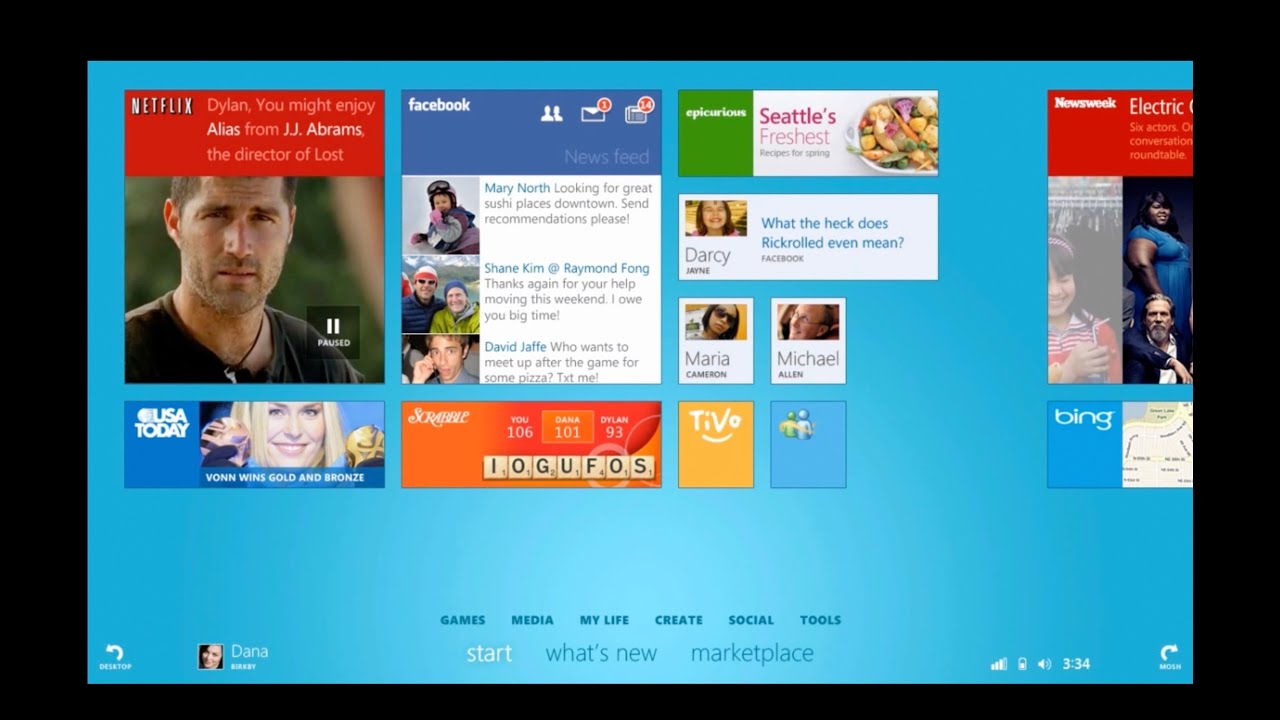
Task: Open the Facebook friends icon
Action: point(552,114)
